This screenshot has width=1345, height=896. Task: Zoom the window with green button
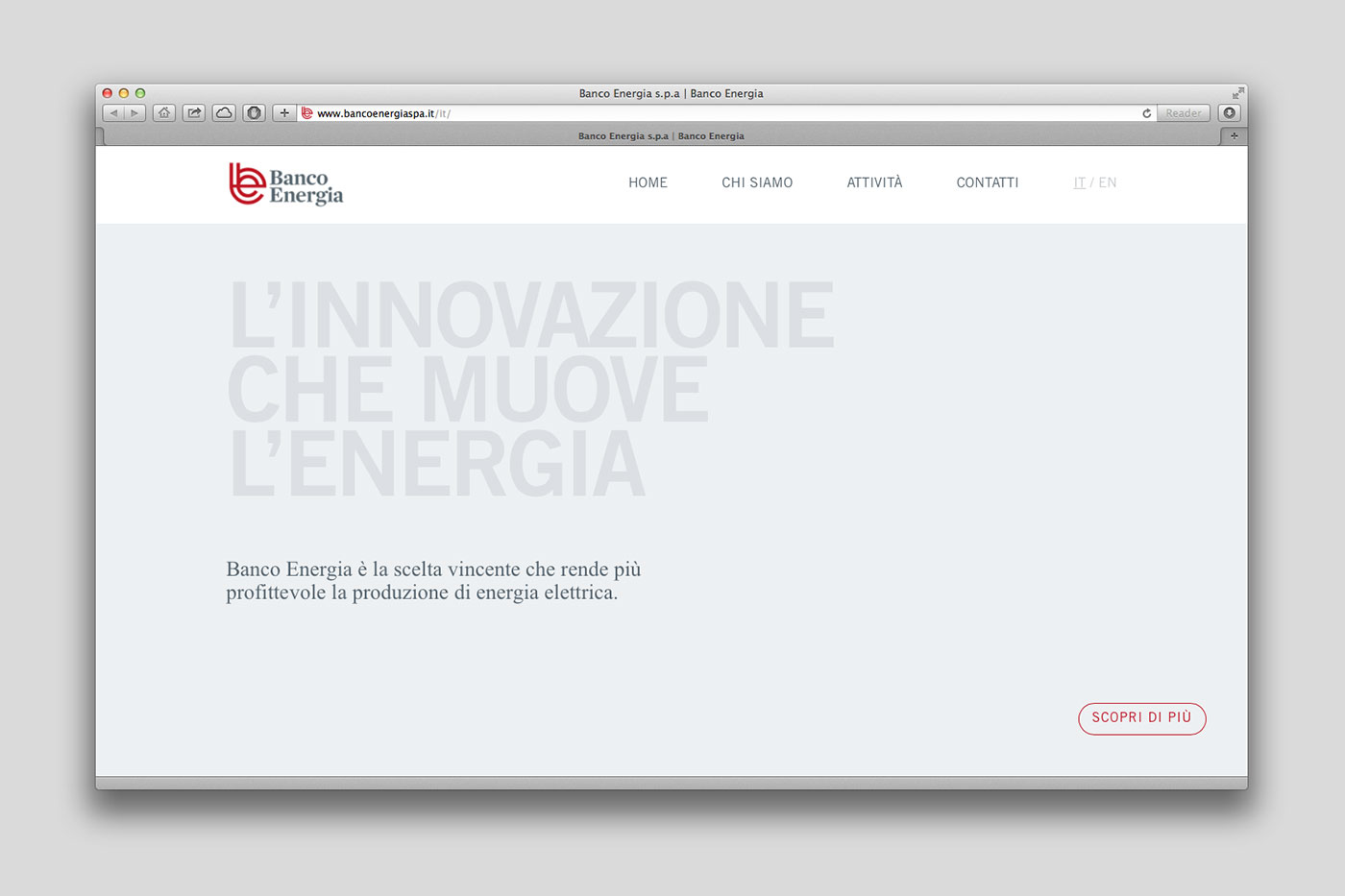coord(140,93)
